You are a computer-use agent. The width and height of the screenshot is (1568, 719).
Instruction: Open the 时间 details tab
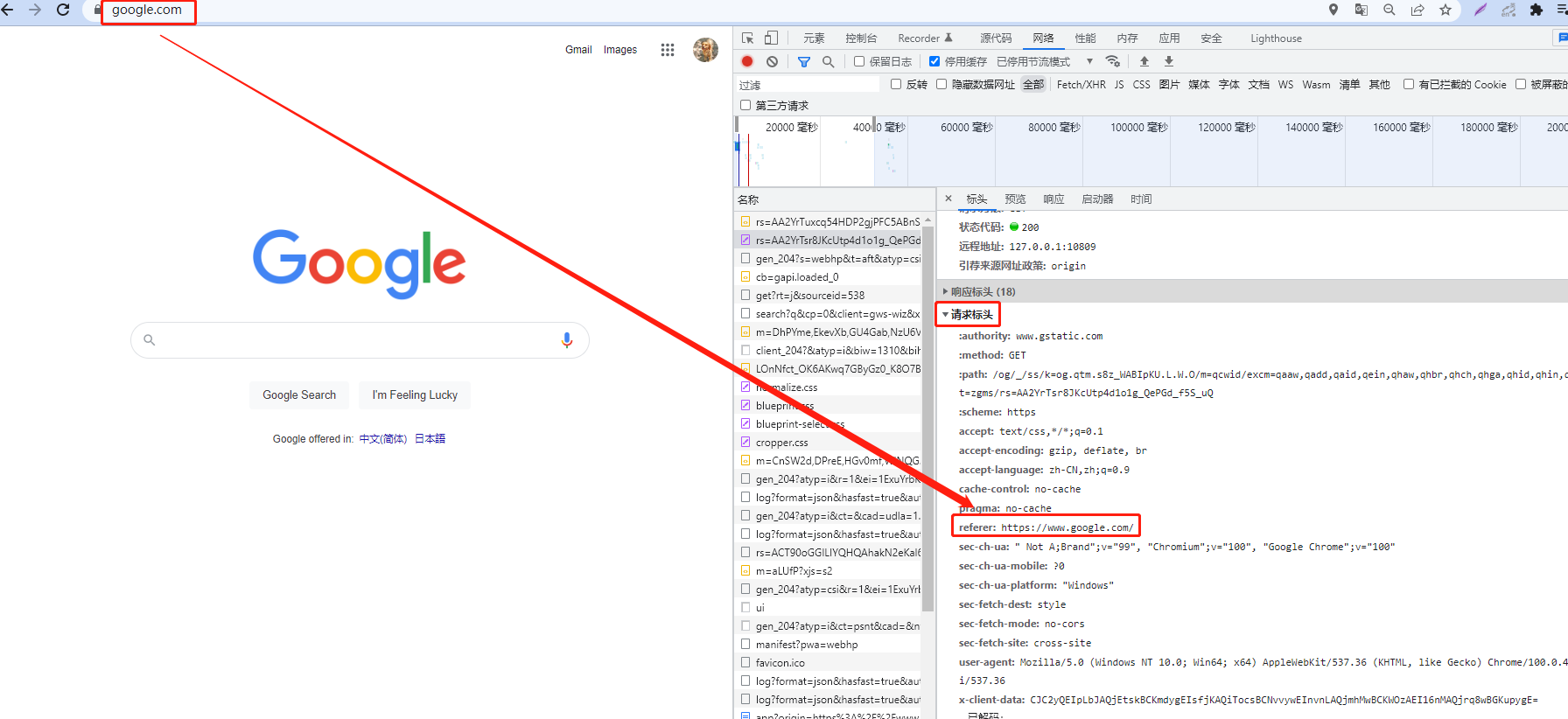[x=1141, y=199]
